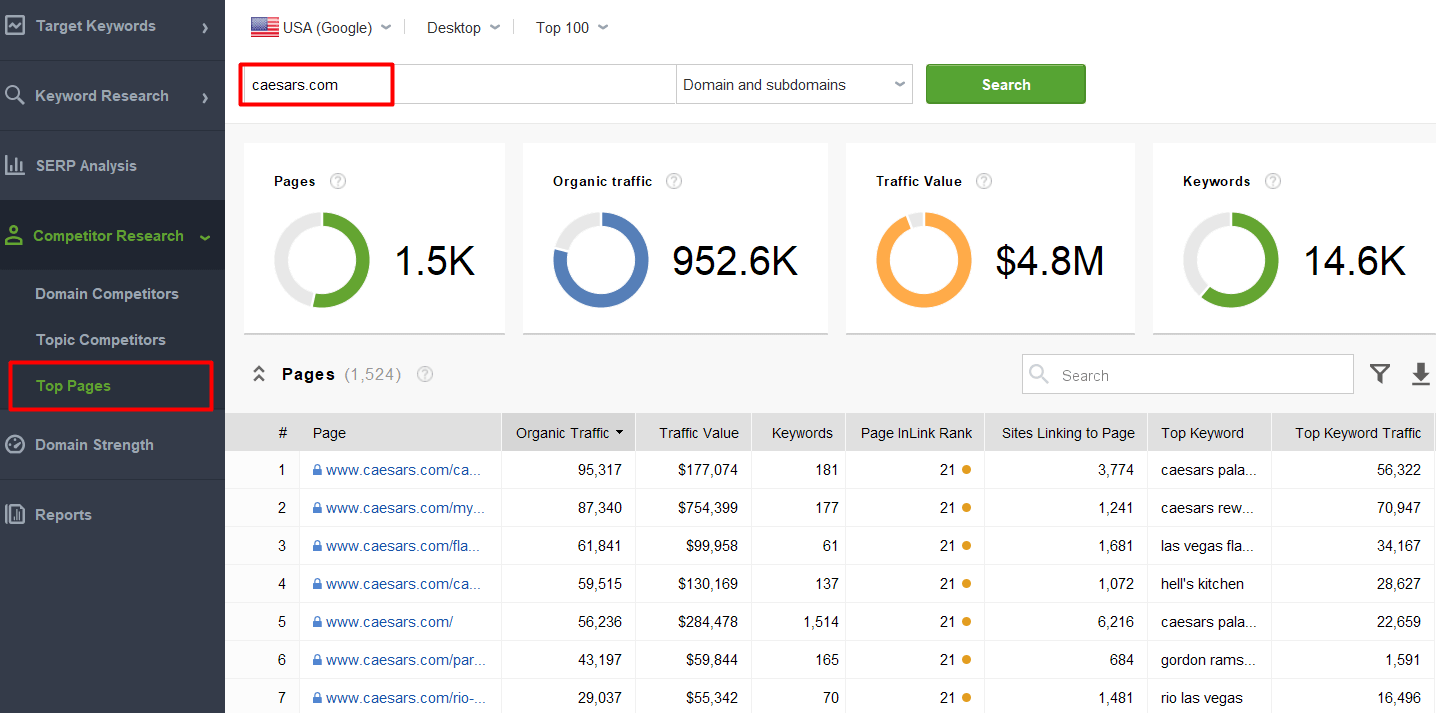Open www.caesars.com/my... page link

pos(405,508)
